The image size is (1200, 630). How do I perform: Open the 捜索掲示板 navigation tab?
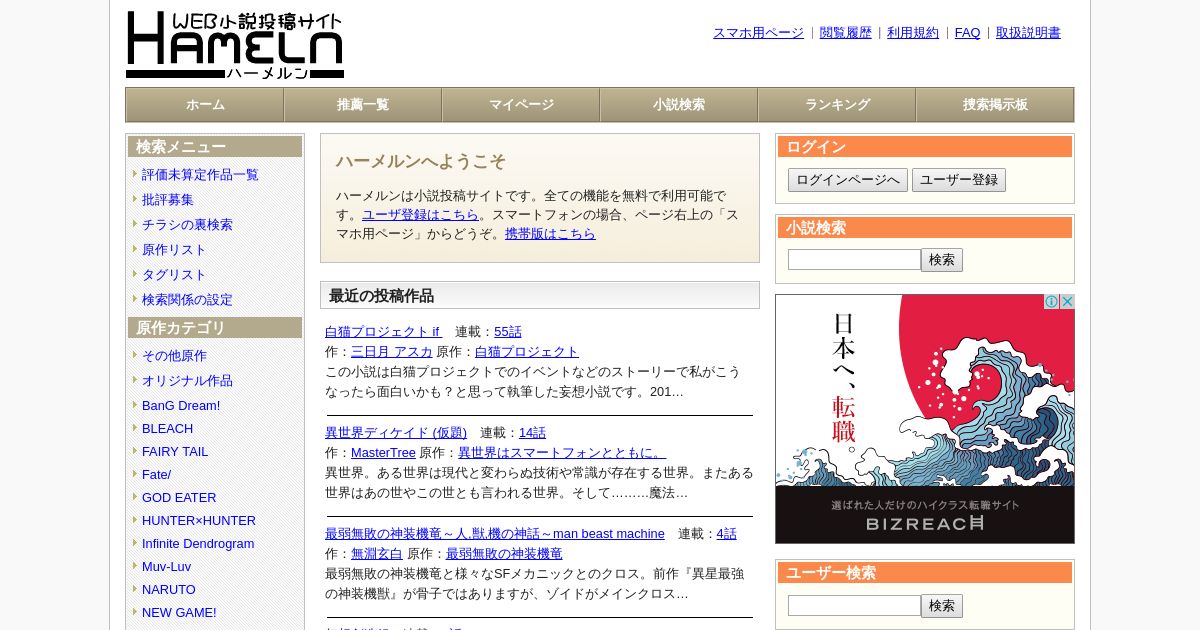(995, 105)
